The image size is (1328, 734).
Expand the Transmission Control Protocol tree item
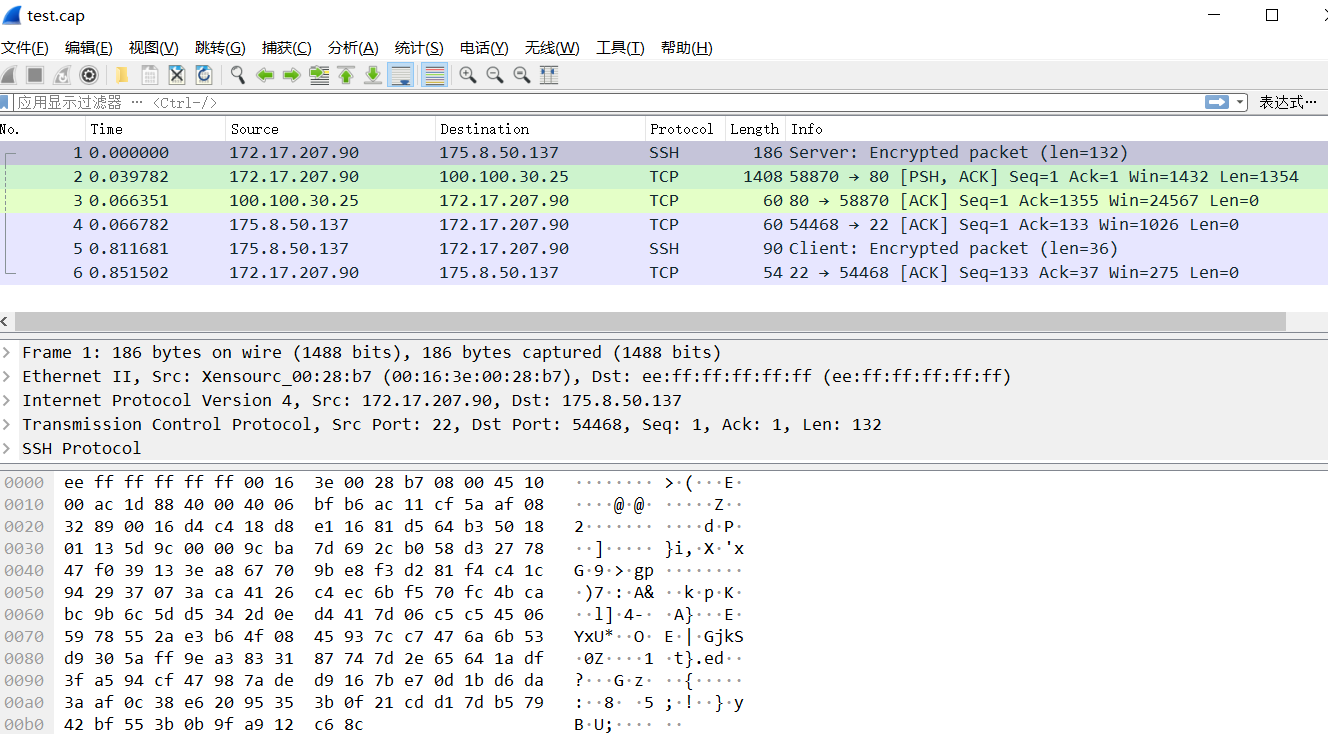[x=8, y=425]
